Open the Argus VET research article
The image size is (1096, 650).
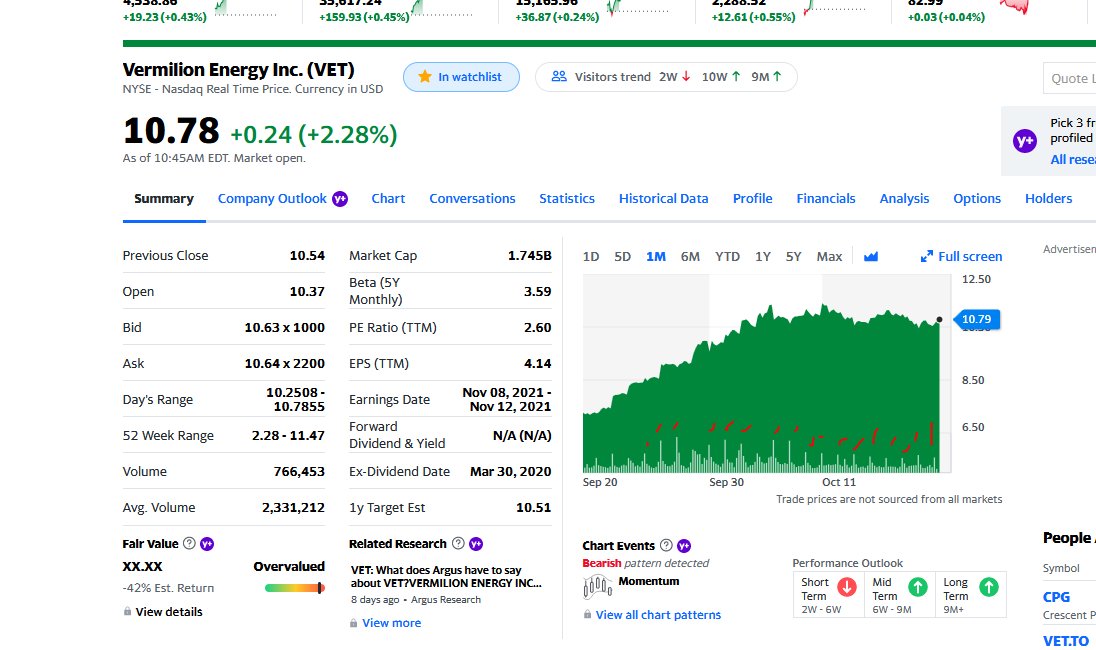(x=446, y=577)
